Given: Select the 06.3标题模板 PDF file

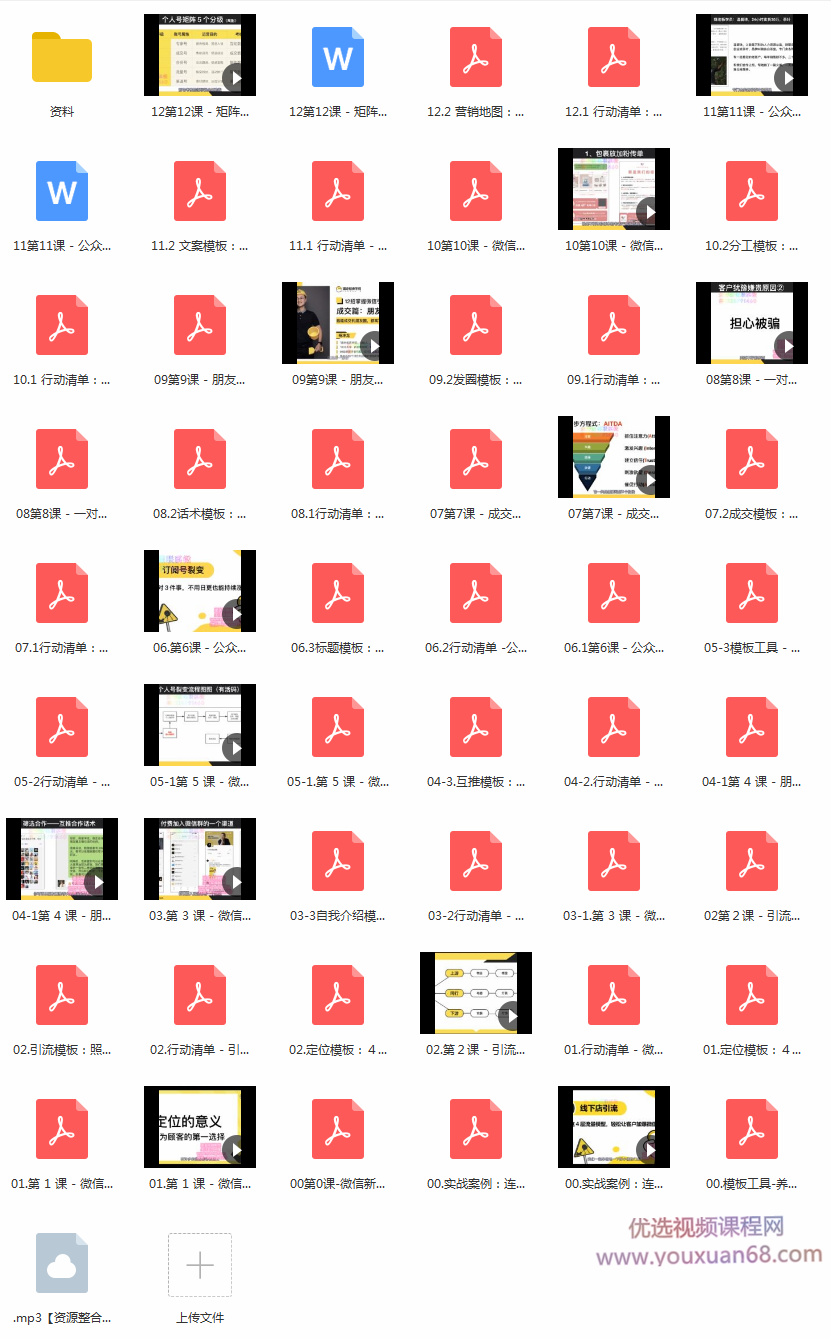Looking at the screenshot, I should [338, 593].
